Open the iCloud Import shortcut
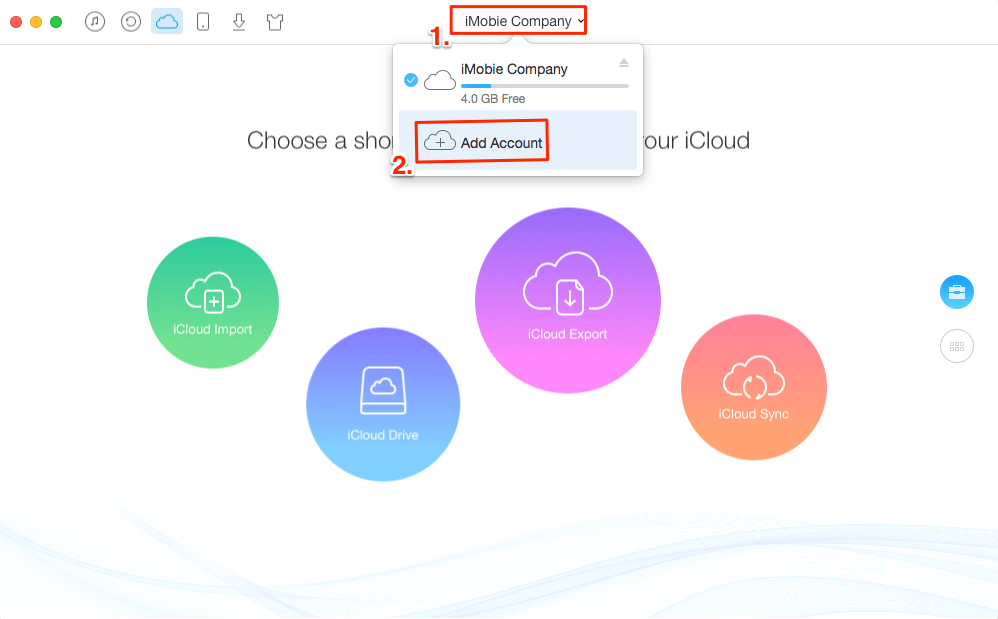This screenshot has height=619, width=998. click(x=213, y=303)
